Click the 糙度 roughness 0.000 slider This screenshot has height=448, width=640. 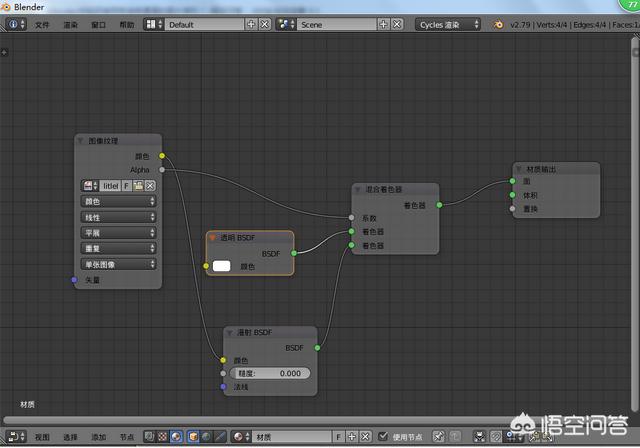click(270, 373)
